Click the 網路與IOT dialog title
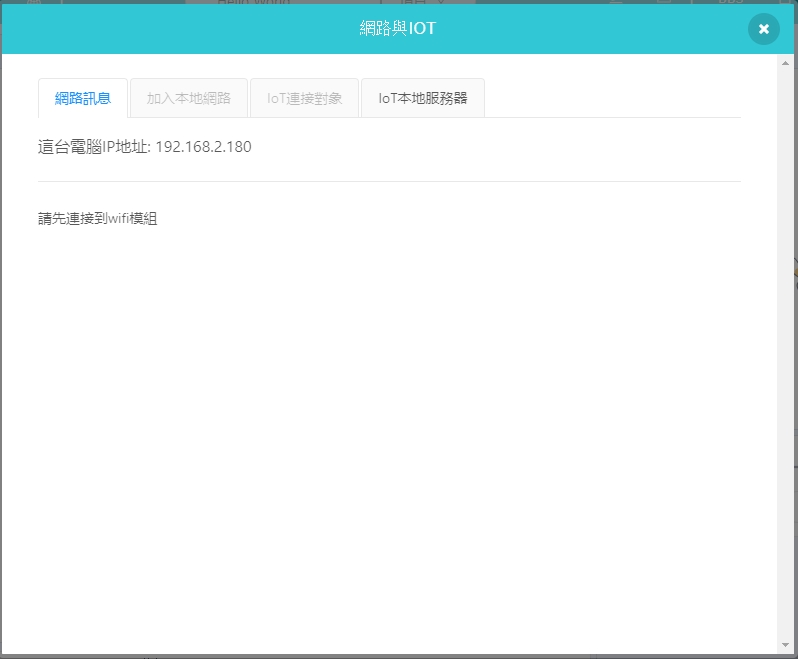798x659 pixels. [x=398, y=29]
